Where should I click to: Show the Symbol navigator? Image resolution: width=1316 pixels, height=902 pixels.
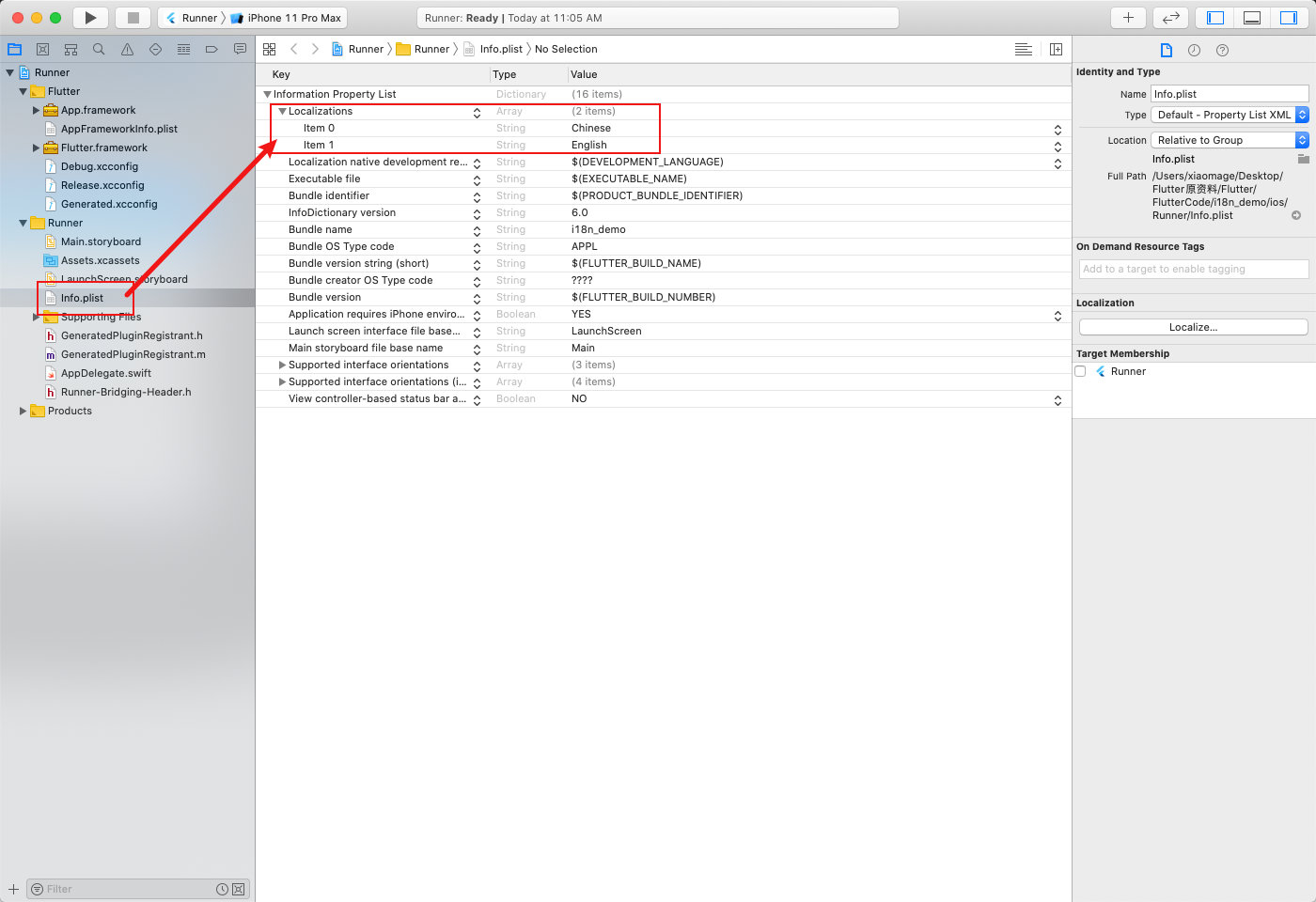point(70,49)
